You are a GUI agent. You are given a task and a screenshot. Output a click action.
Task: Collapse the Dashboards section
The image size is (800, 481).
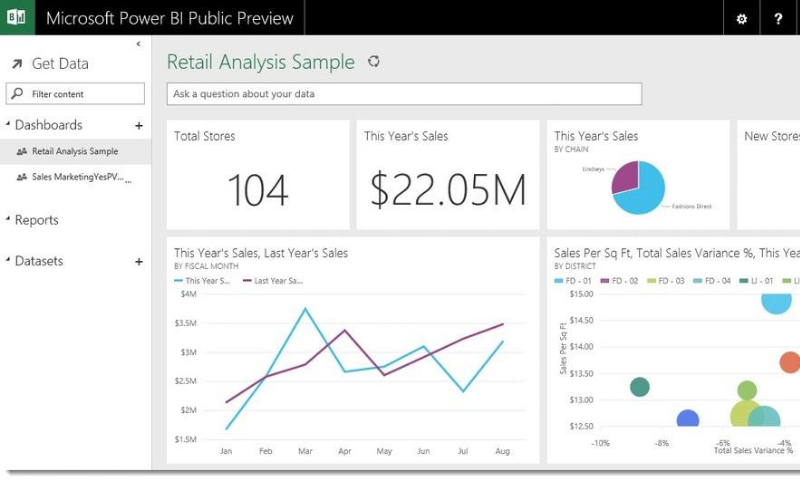[x=8, y=123]
